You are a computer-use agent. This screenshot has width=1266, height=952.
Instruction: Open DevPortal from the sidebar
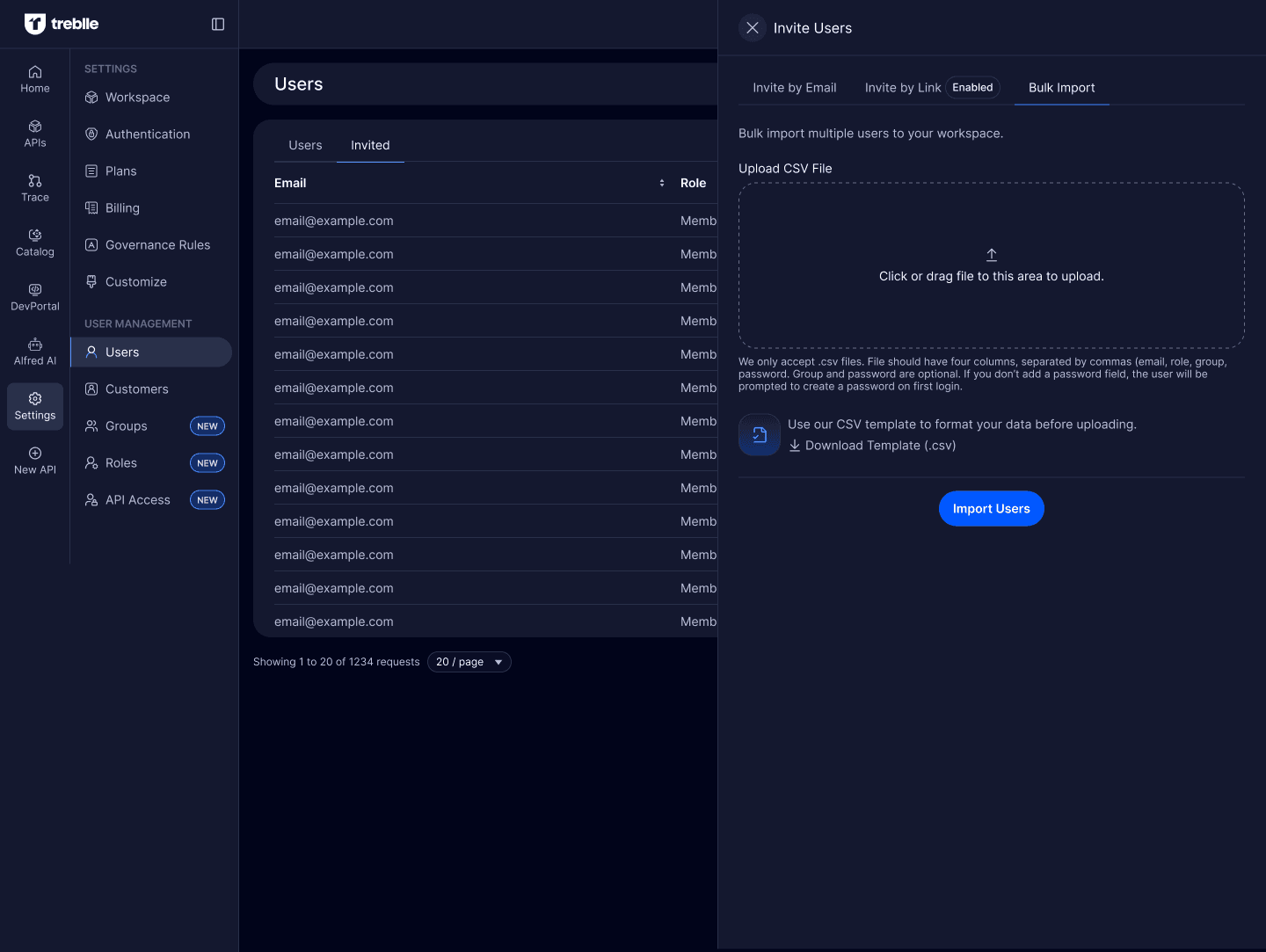35,297
